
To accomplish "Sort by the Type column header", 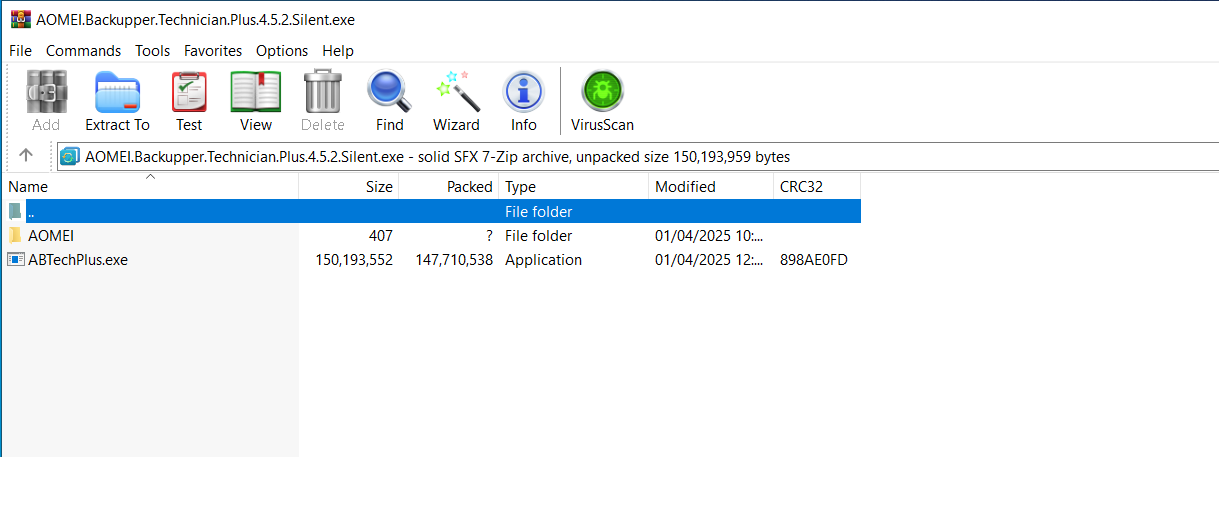I will [x=574, y=187].
